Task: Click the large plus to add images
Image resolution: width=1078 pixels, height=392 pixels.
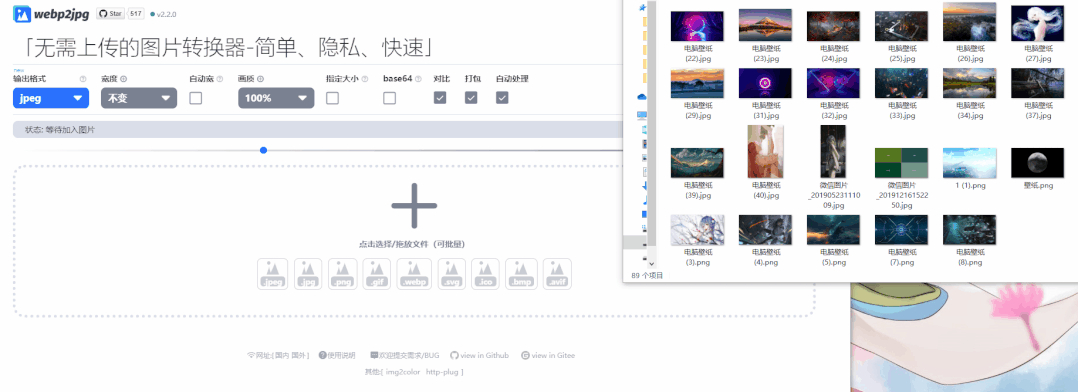Action: 414,206
